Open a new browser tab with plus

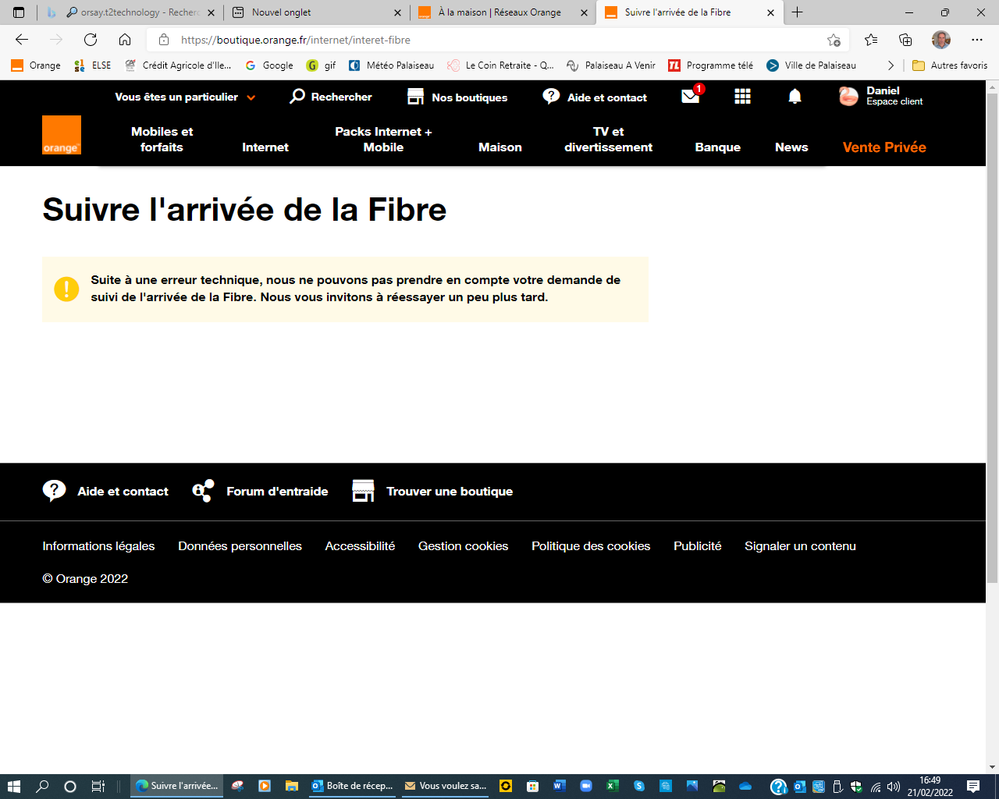coord(797,12)
